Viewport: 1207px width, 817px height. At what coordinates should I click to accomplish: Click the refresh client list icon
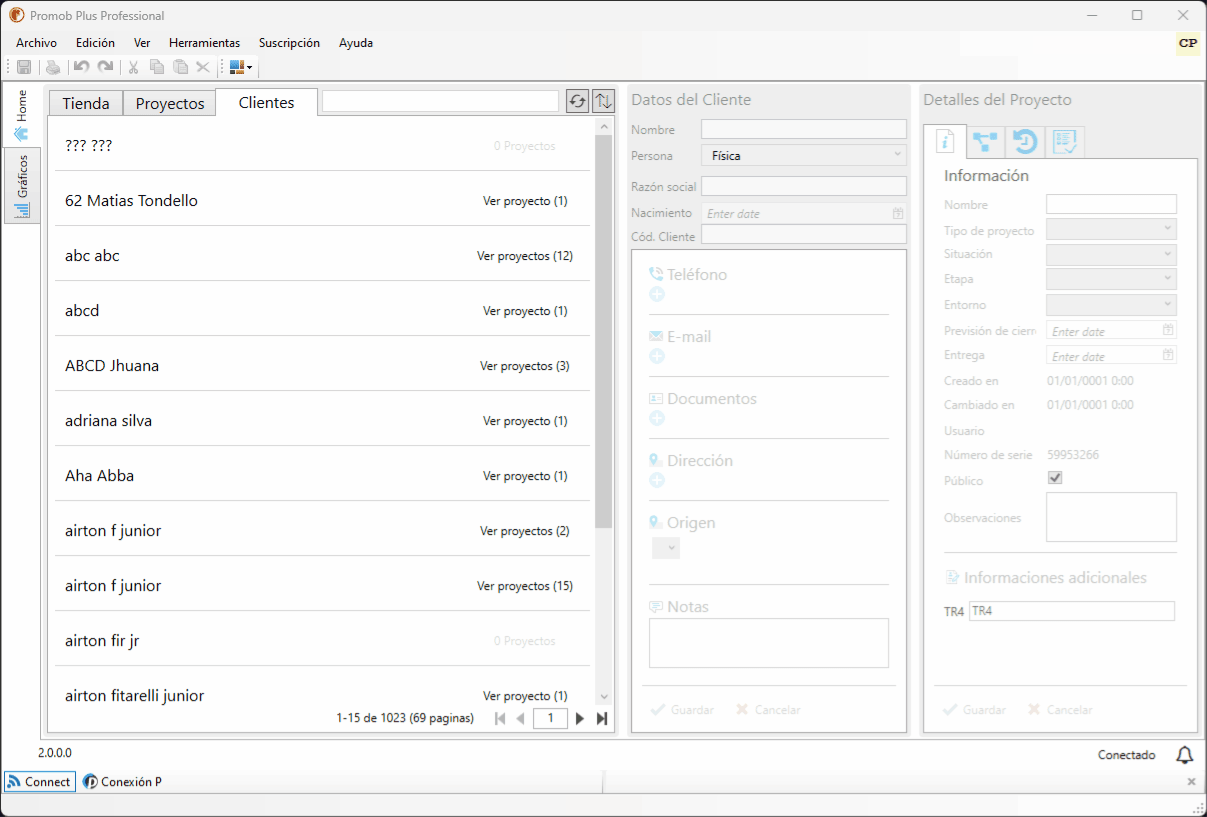[x=577, y=101]
